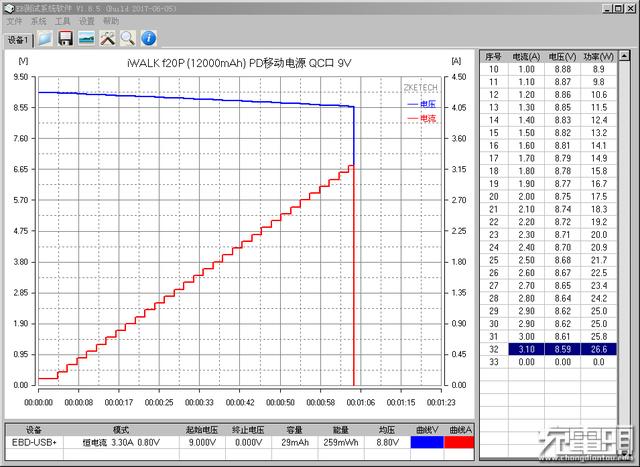Select row 33 with zero values
Screen dimensions: 640x467
pyautogui.click(x=548, y=362)
